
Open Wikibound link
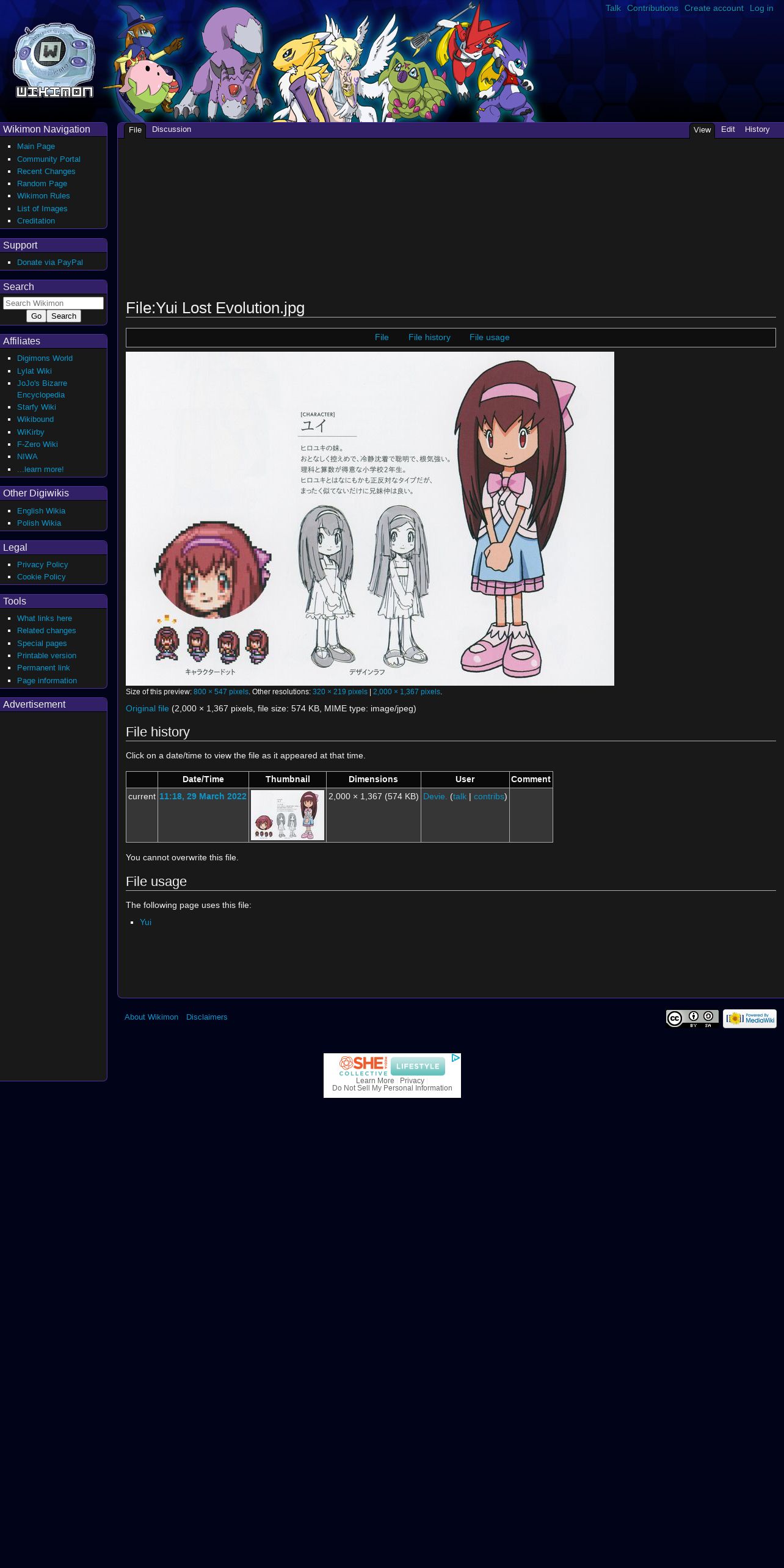click(x=35, y=419)
